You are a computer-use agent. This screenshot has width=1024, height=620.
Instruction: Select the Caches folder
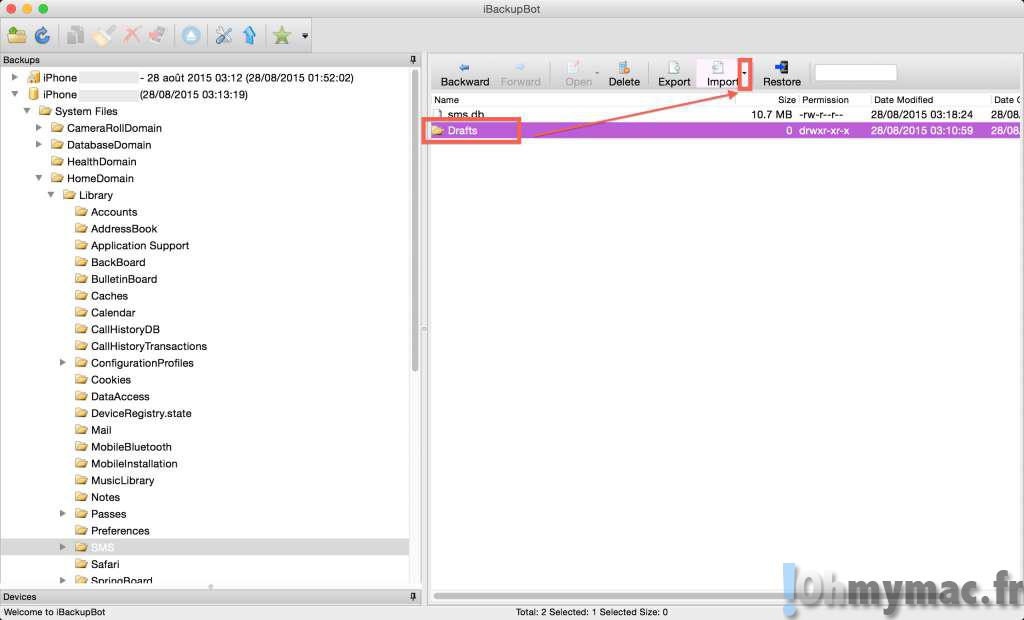tap(109, 296)
